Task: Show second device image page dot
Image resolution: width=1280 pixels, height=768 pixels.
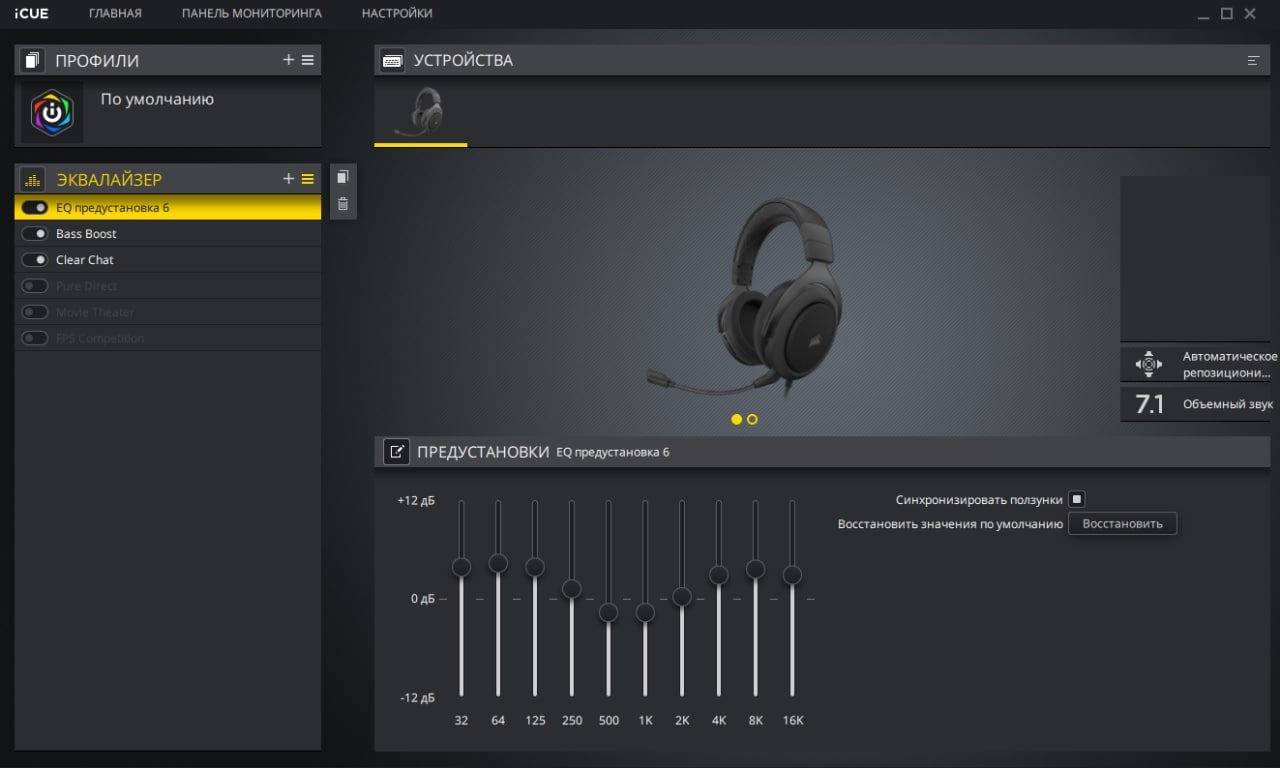Action: tap(752, 419)
